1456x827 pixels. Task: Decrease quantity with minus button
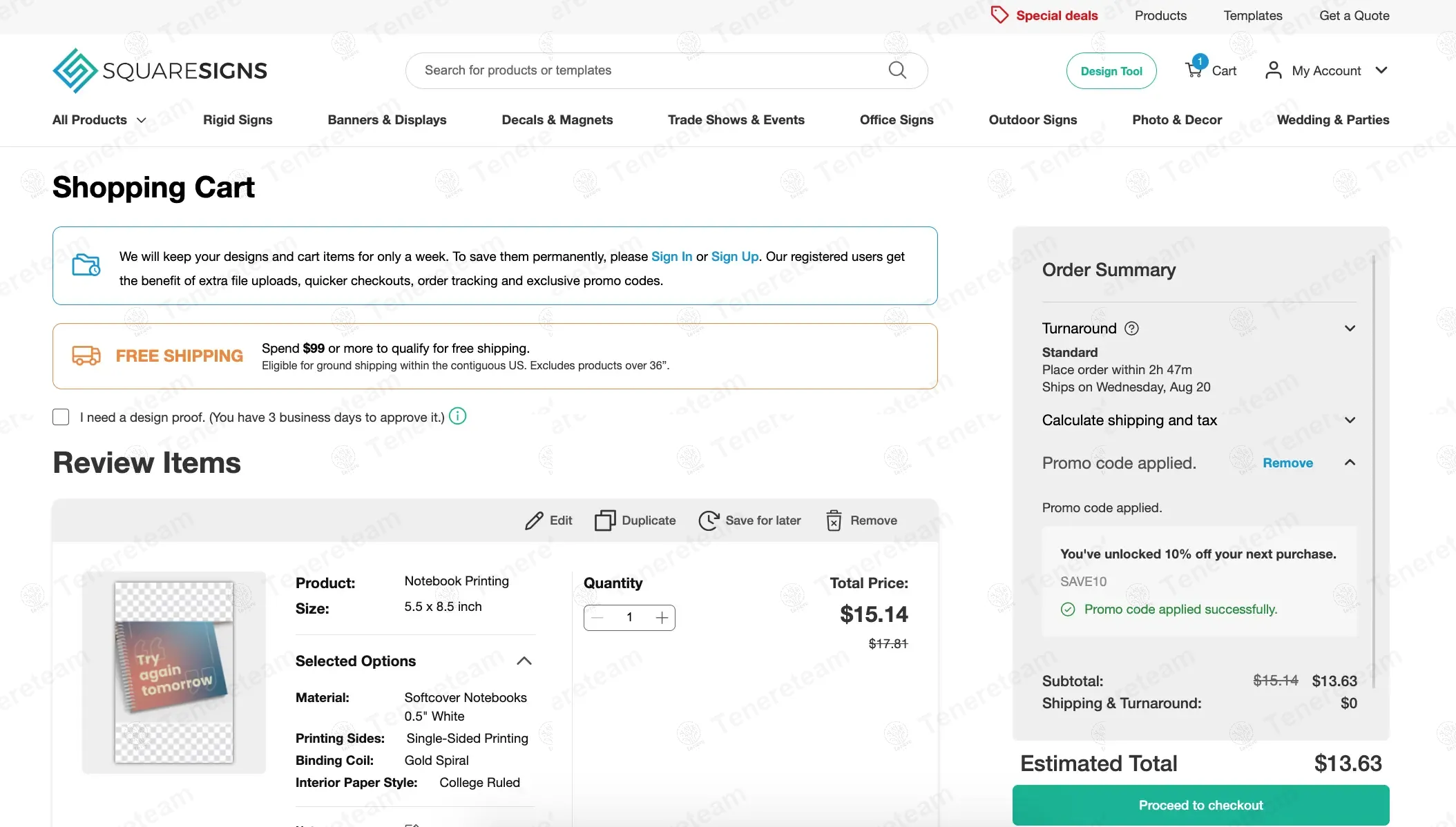tap(598, 618)
